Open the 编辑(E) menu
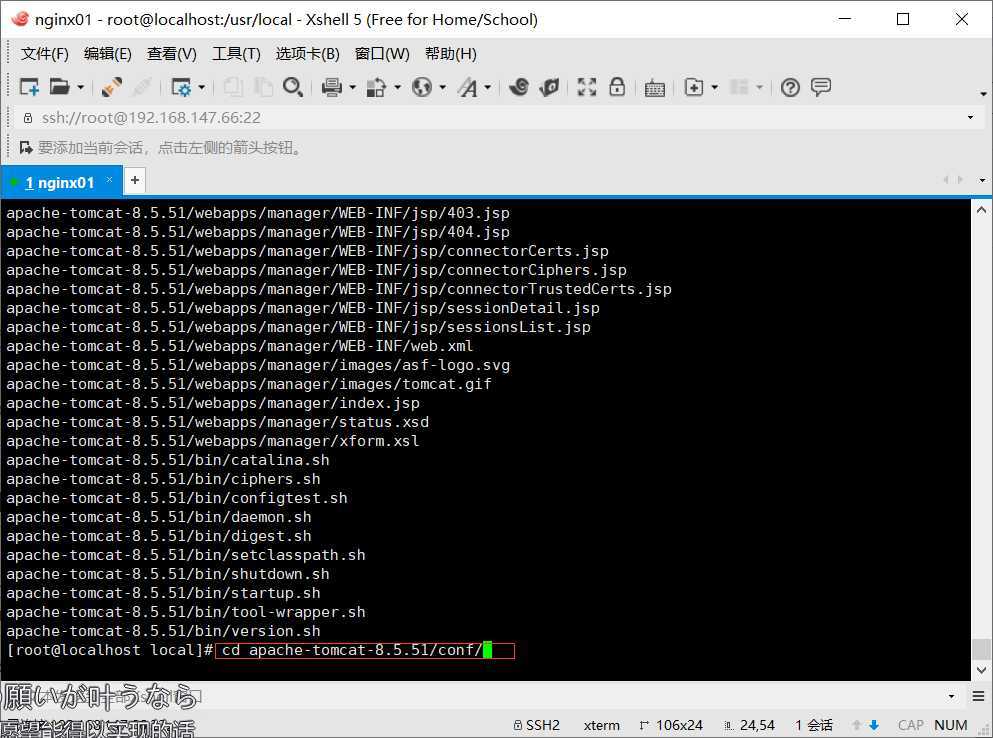The width and height of the screenshot is (993, 738). [x=108, y=54]
